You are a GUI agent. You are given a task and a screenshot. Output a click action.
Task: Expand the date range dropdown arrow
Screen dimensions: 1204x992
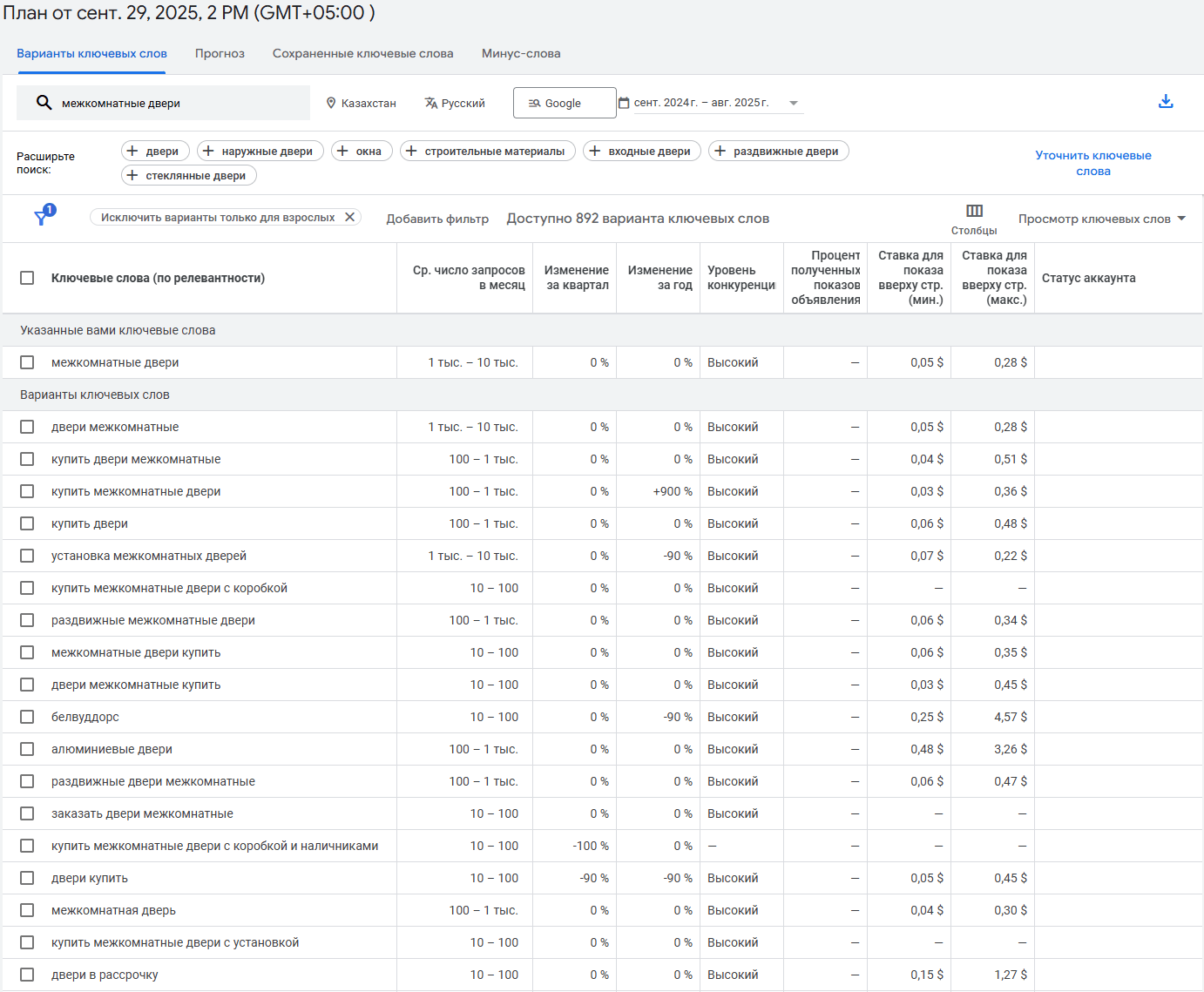coord(793,103)
